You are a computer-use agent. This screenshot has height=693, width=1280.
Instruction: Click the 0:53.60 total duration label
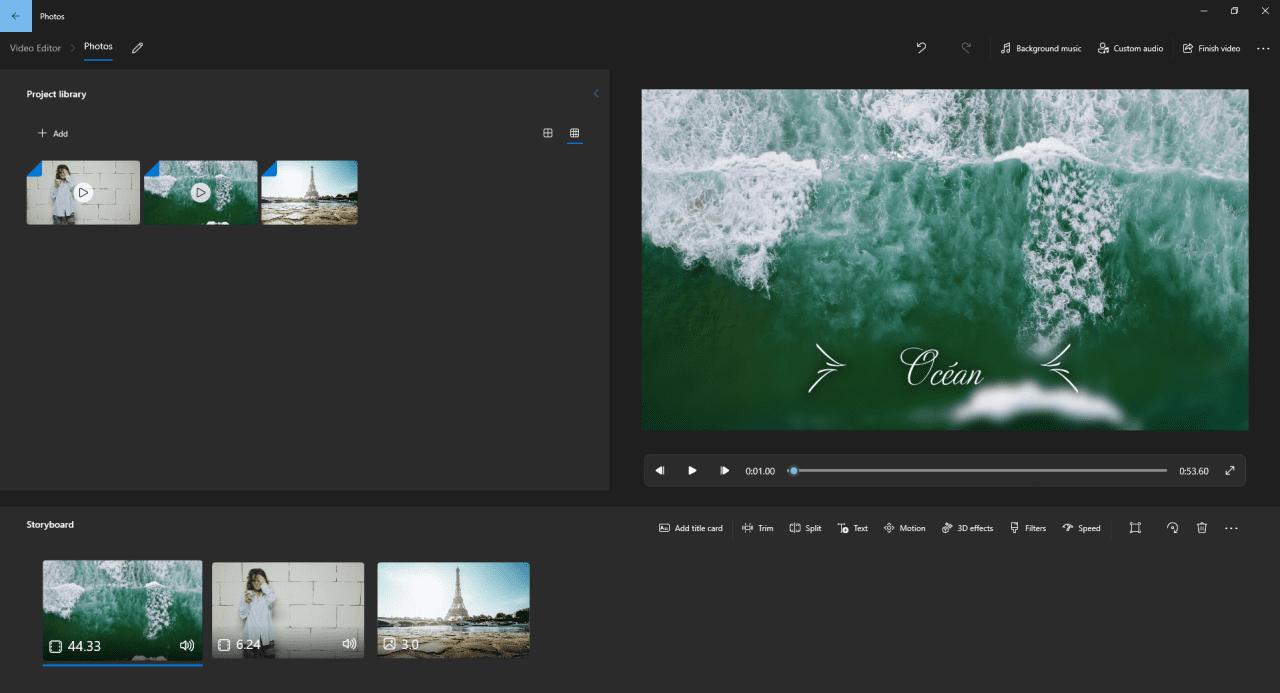1194,471
